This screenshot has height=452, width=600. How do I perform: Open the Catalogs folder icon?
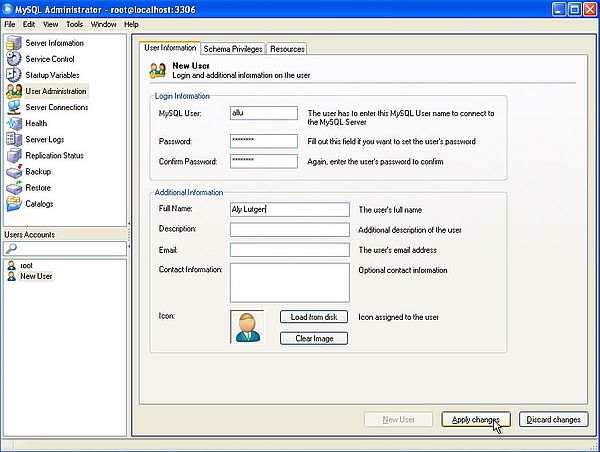pos(14,204)
